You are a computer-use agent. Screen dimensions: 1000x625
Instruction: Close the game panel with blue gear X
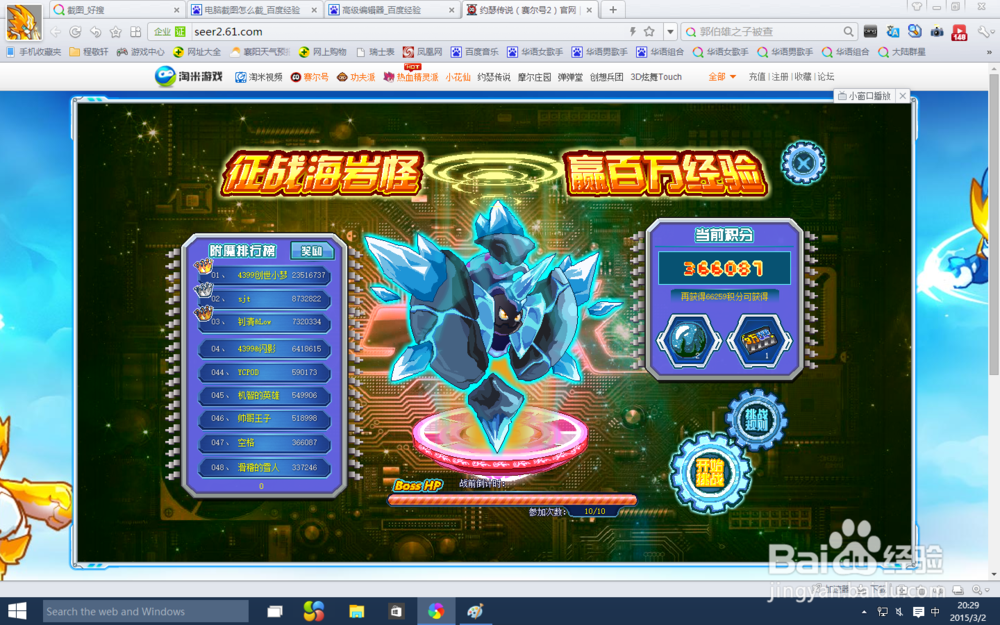(804, 163)
